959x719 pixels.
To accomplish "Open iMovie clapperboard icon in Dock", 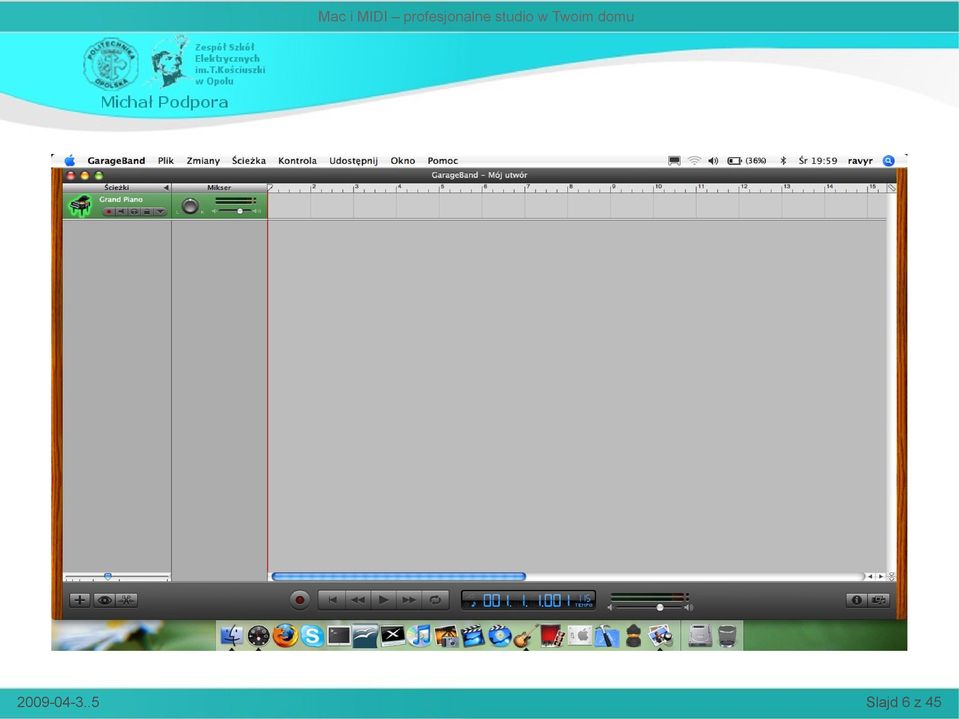I will tap(473, 636).
